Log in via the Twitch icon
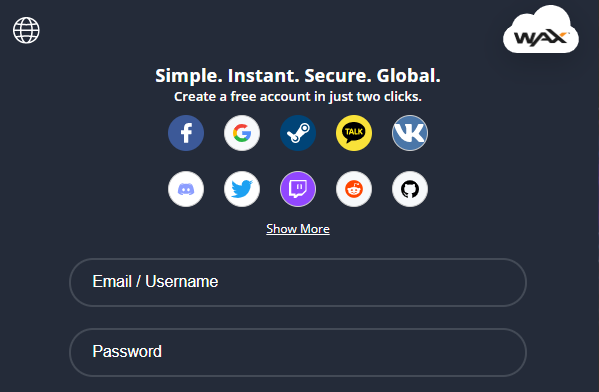Screen dimensions: 599x392 coord(298,189)
